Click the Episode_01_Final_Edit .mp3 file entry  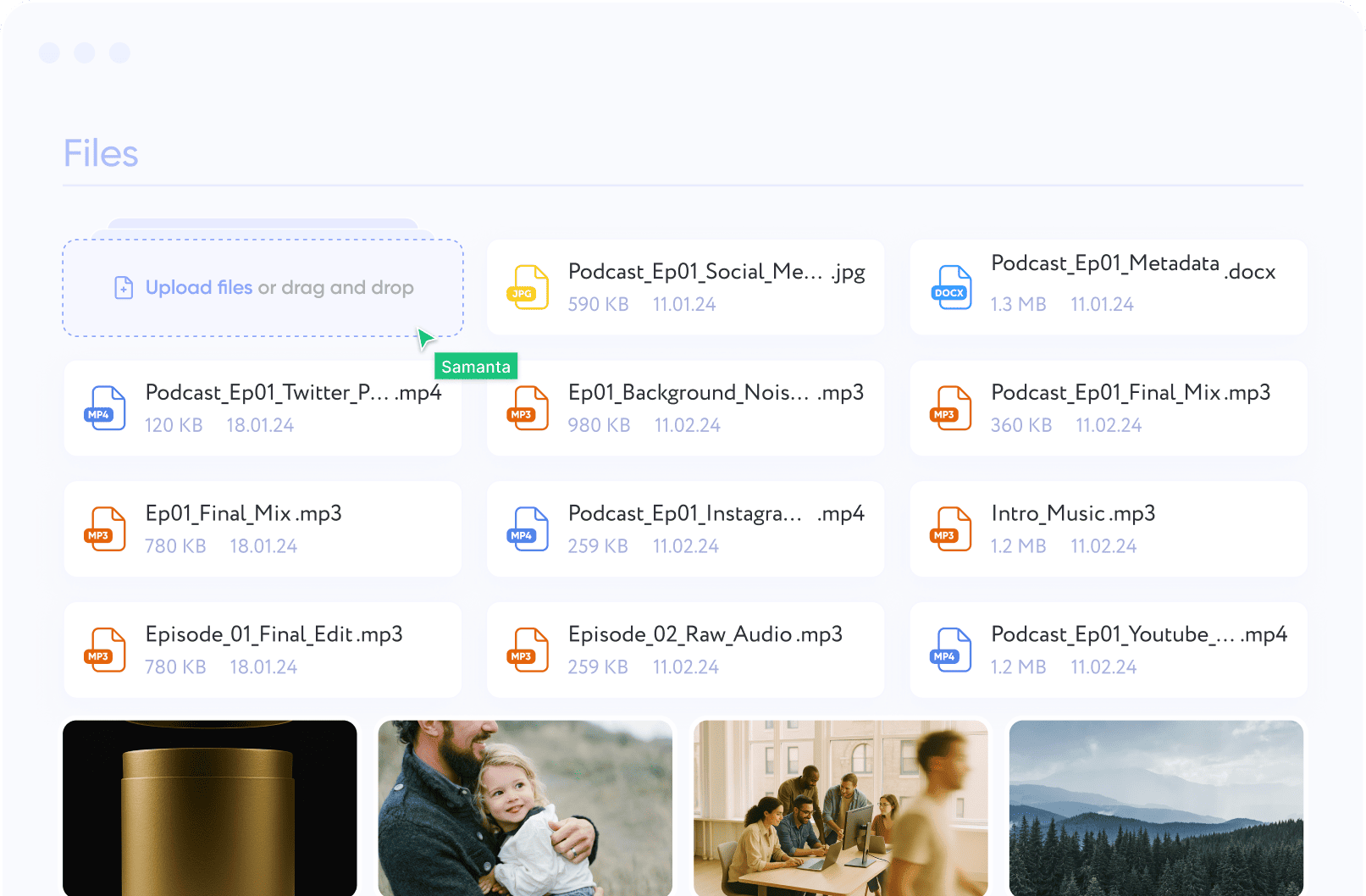click(x=263, y=650)
